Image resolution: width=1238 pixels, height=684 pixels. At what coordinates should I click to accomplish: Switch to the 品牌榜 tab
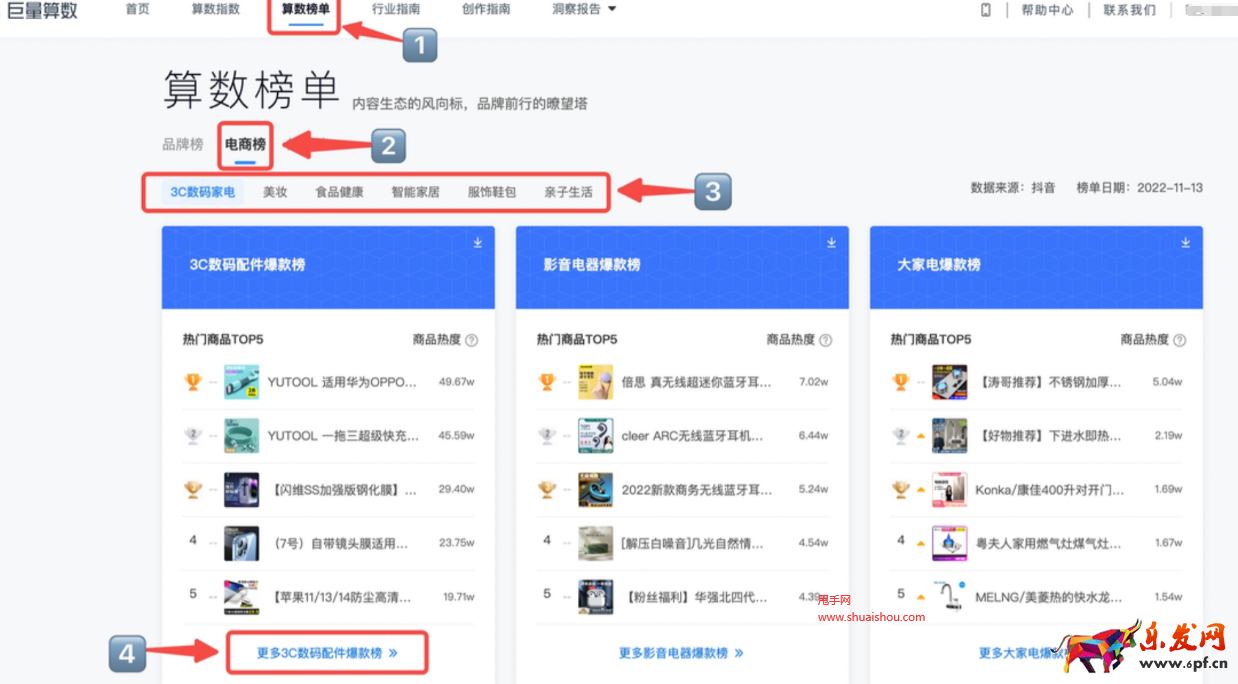tap(183, 145)
